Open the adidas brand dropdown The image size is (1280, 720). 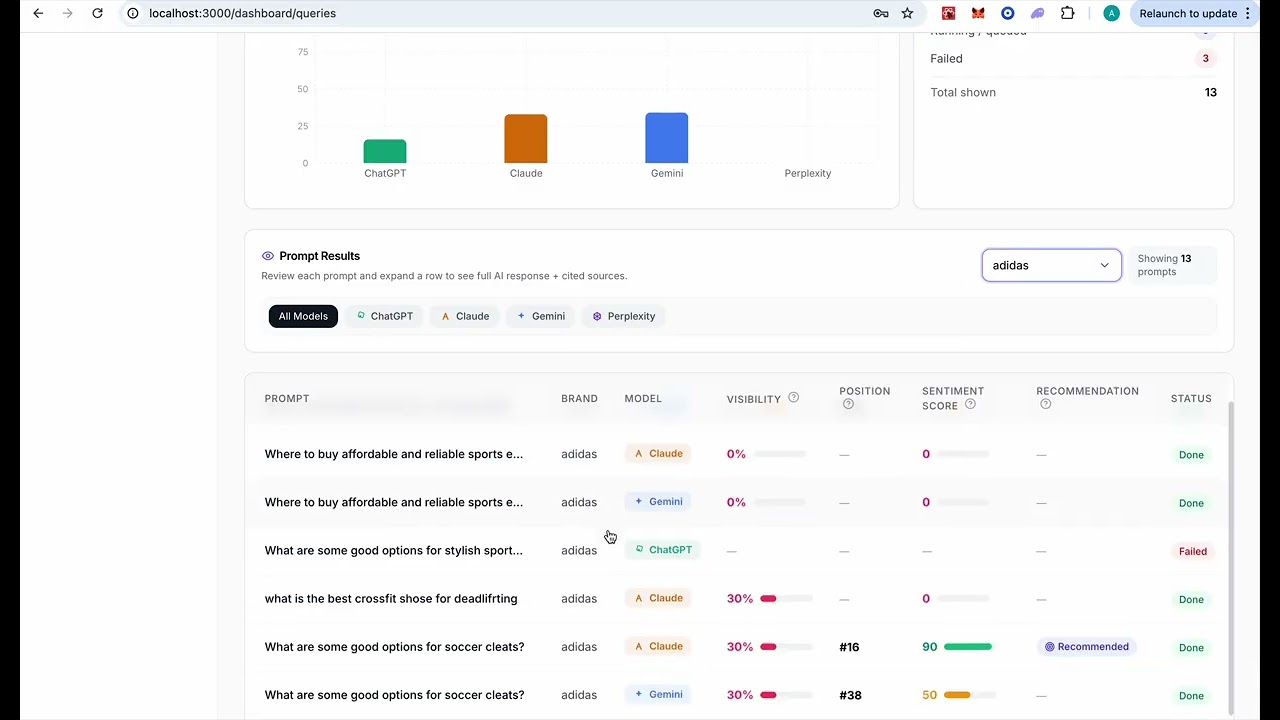coord(1051,265)
